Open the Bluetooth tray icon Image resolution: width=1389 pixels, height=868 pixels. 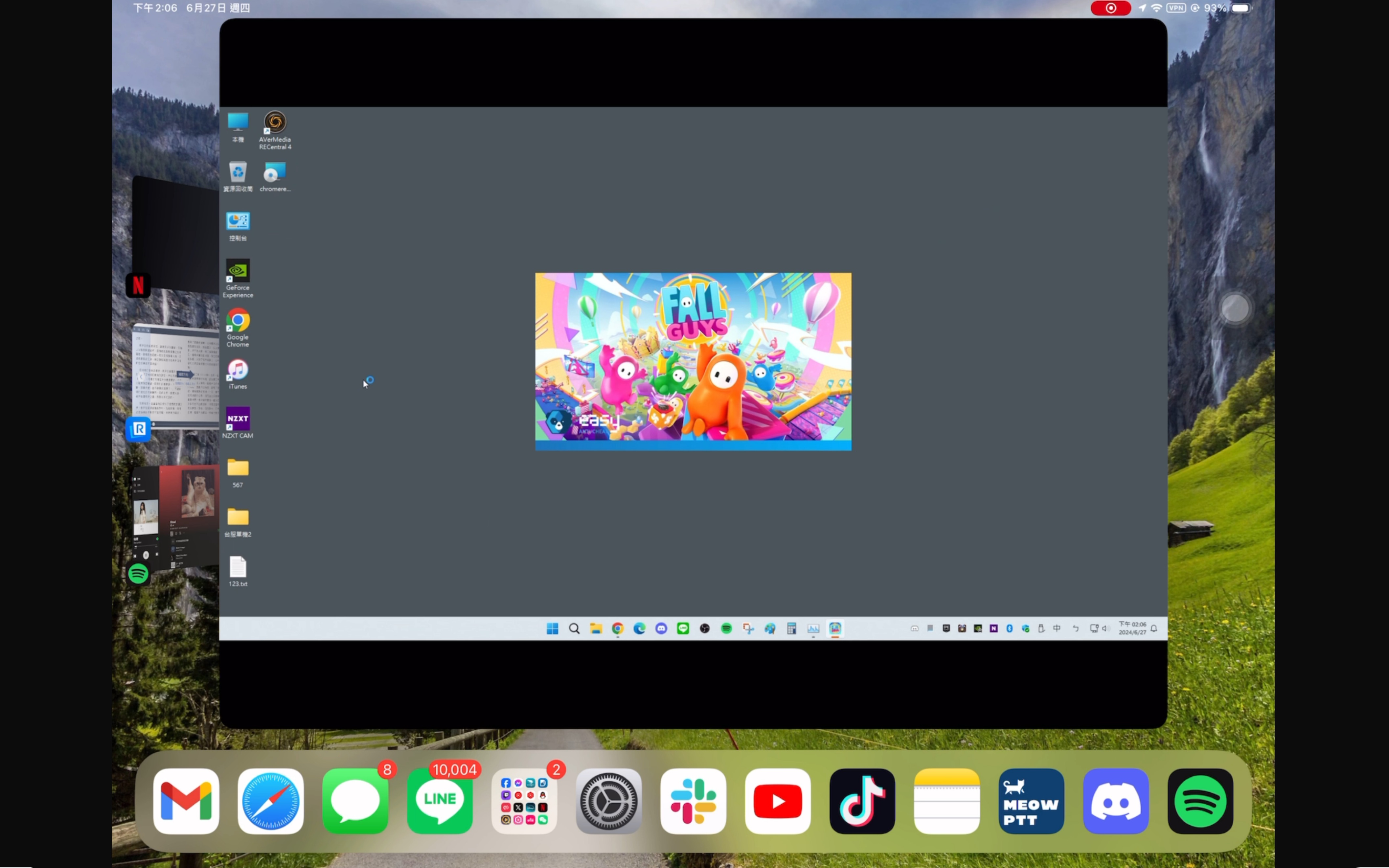point(1010,628)
